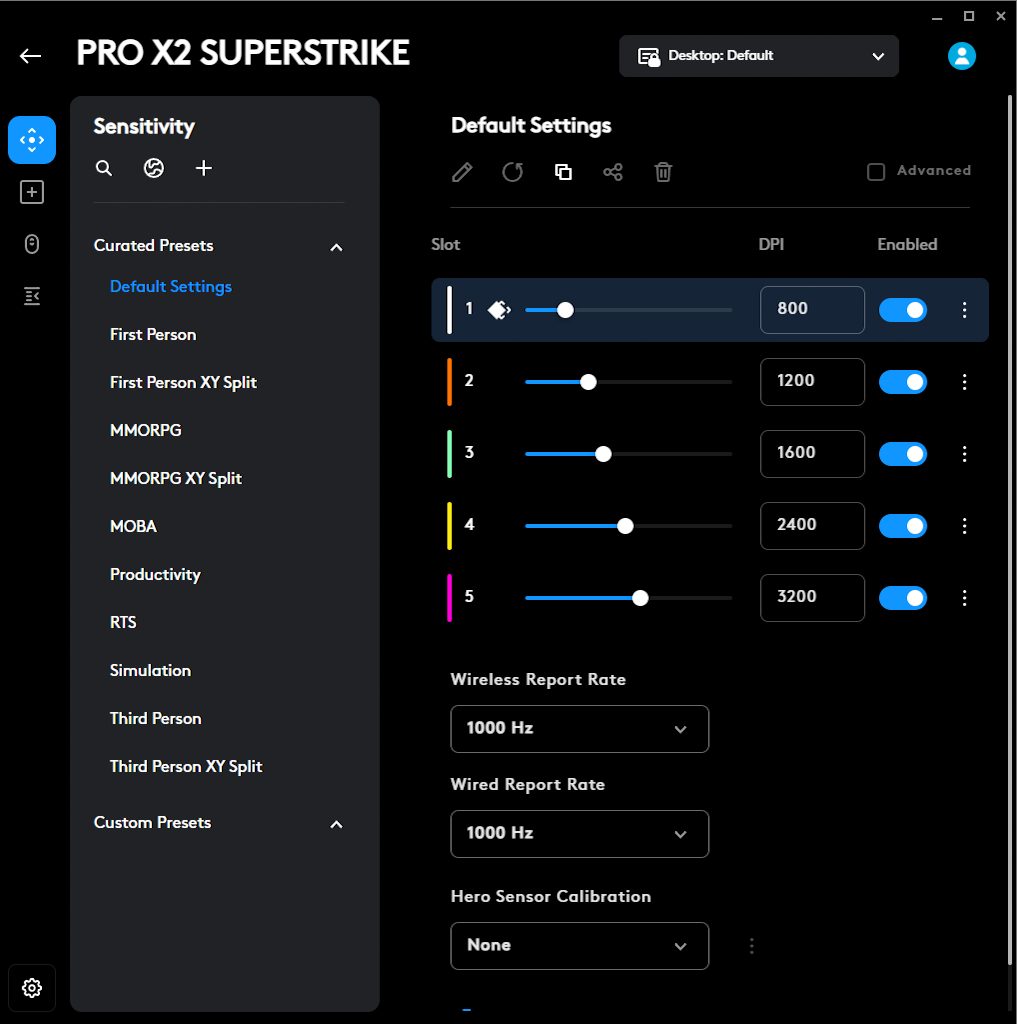Click DPI shift icon on slot 1
Viewport: 1017px width, 1024px height.
tap(499, 310)
